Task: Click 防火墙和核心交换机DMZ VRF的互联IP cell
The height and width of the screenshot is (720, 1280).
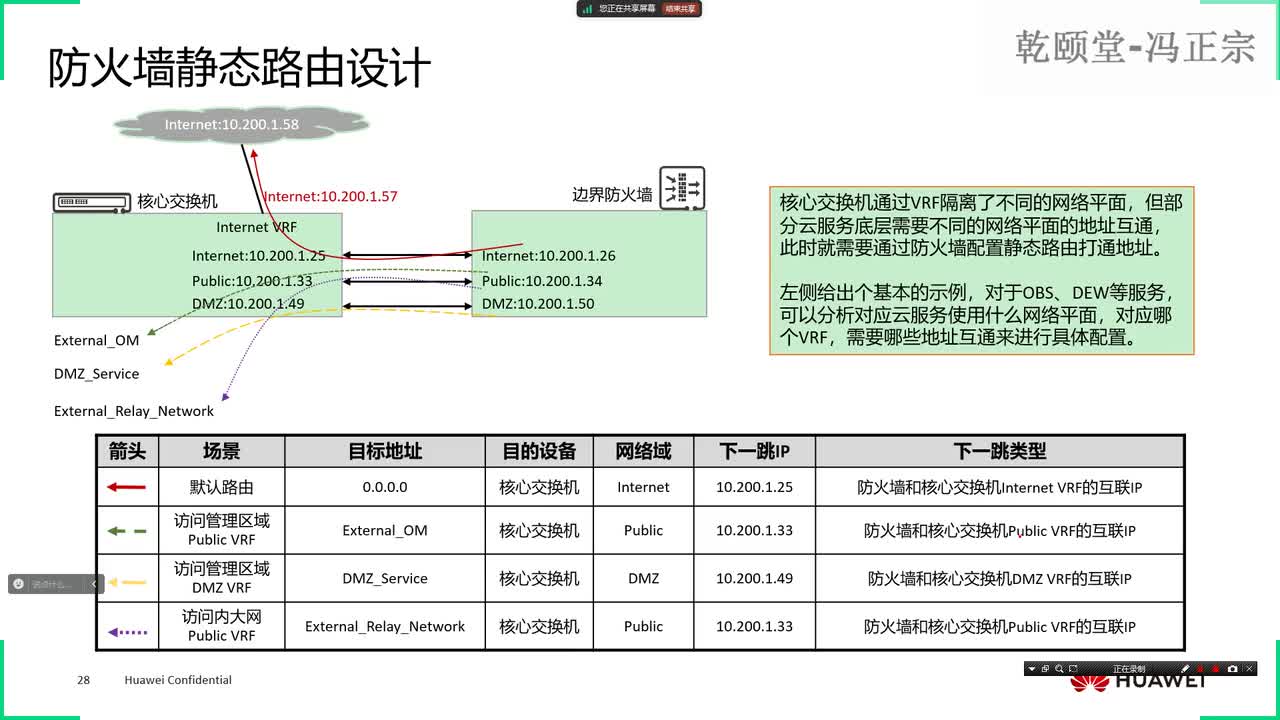Action: coord(1000,578)
